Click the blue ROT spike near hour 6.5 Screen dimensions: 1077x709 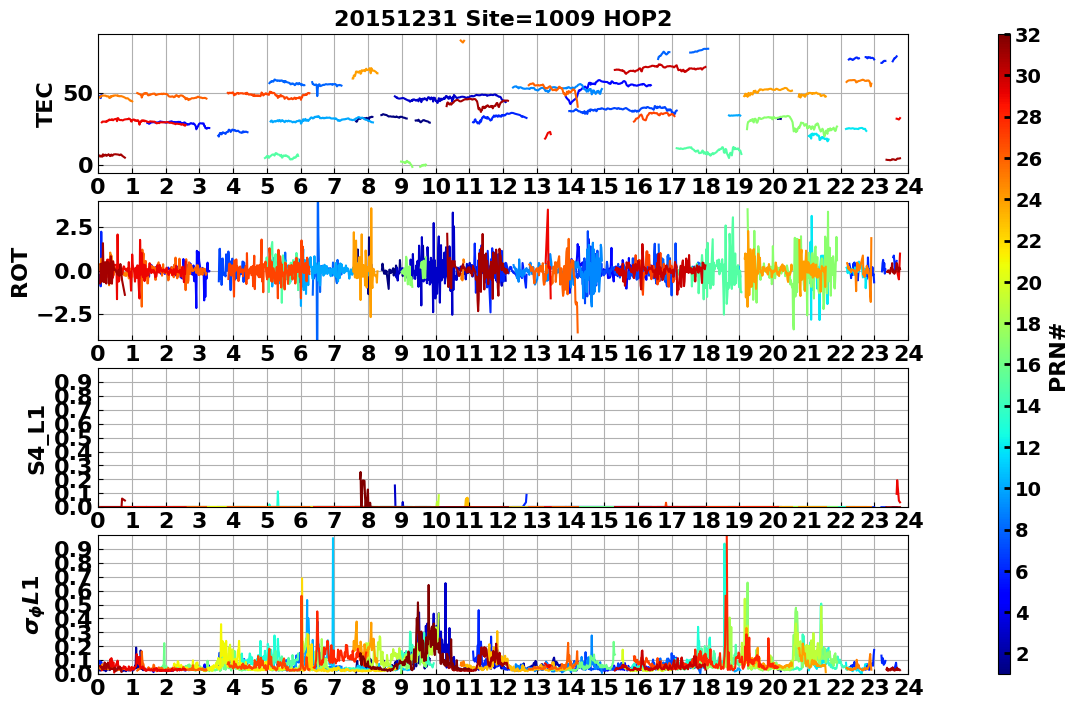point(317,271)
